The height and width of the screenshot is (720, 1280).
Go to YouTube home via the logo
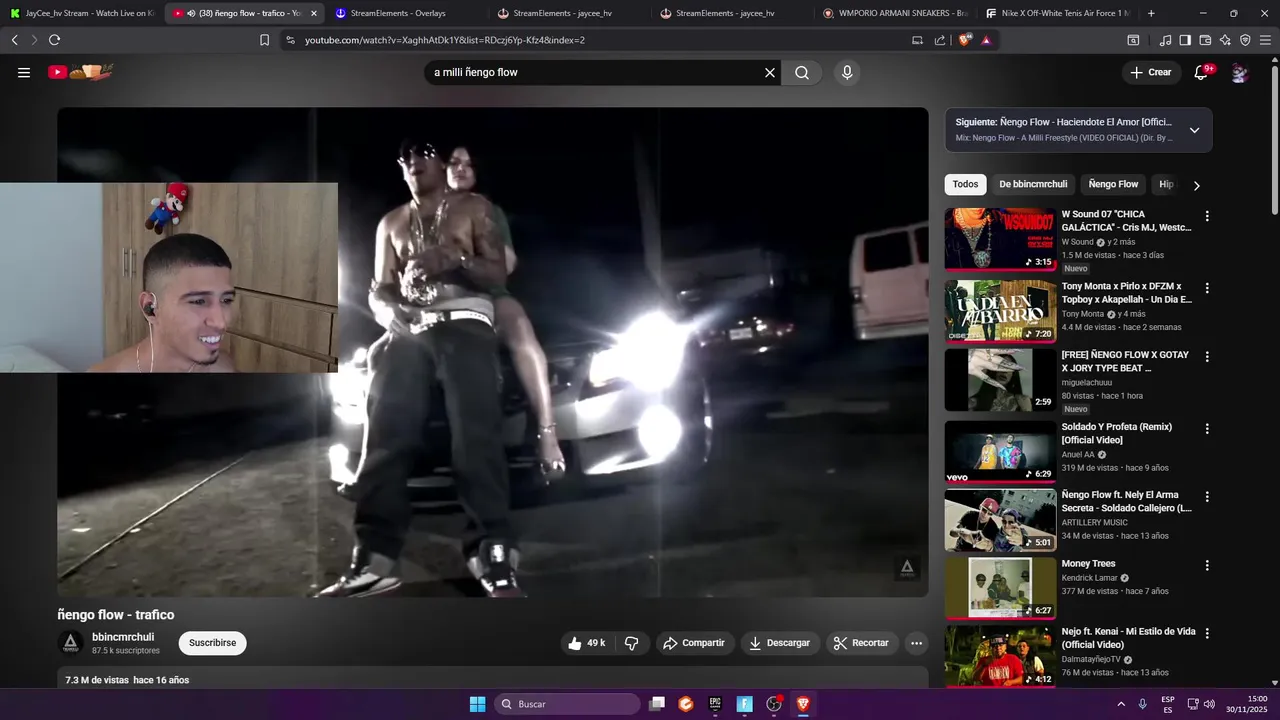pyautogui.click(x=81, y=72)
